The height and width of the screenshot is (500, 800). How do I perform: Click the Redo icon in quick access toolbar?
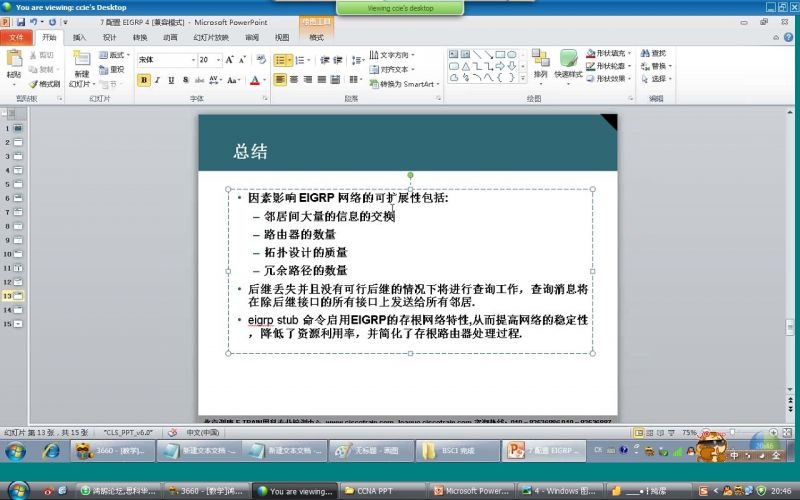pos(52,22)
